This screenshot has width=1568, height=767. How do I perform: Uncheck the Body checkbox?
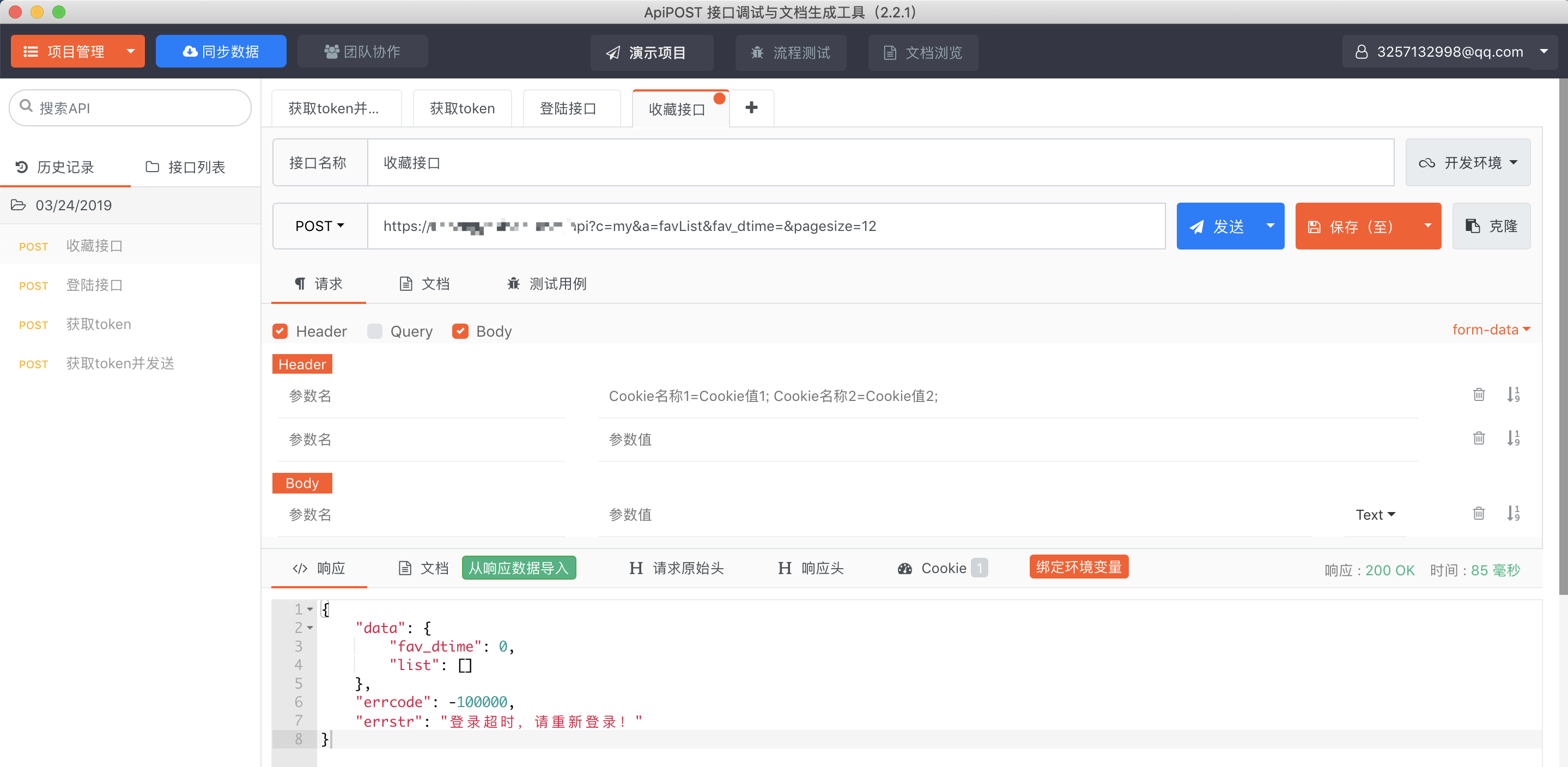(460, 331)
